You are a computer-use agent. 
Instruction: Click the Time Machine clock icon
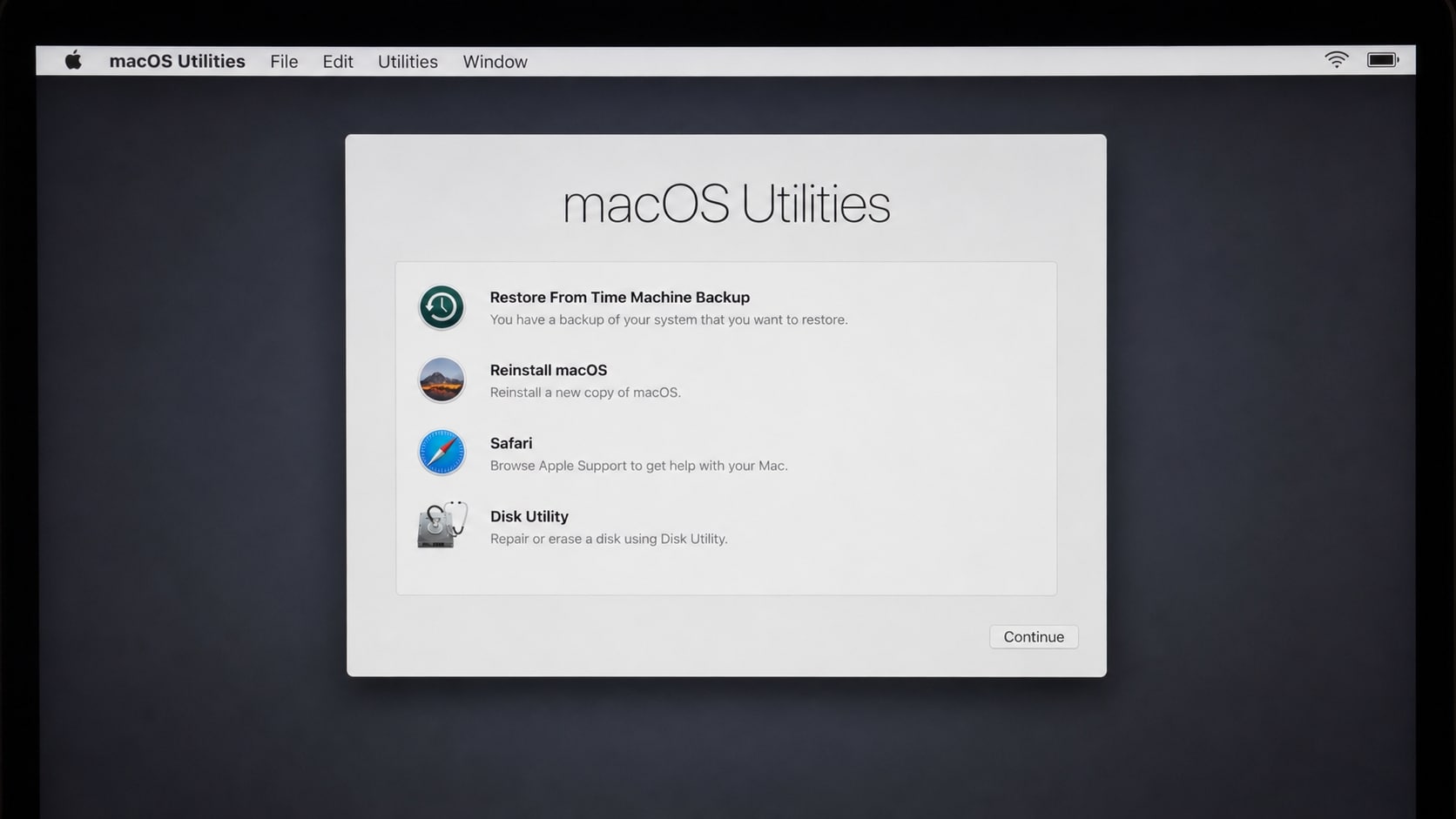click(x=442, y=307)
